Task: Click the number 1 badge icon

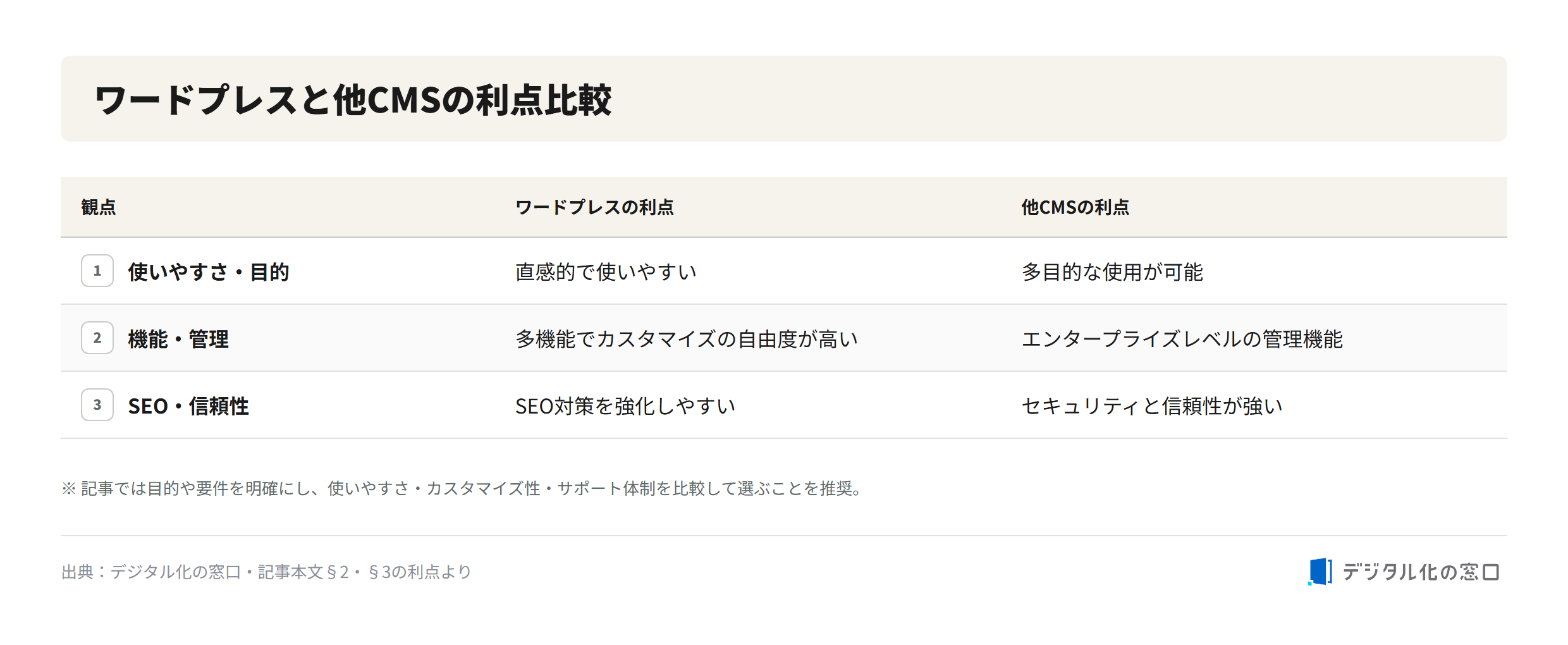Action: (x=97, y=271)
